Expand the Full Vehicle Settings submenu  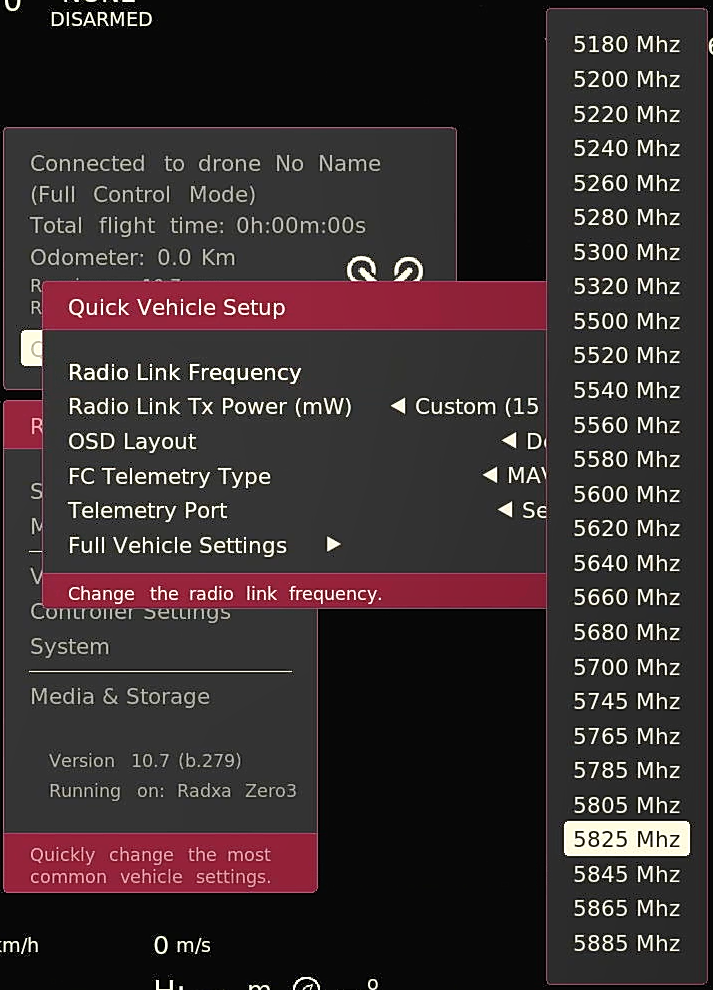coord(177,546)
